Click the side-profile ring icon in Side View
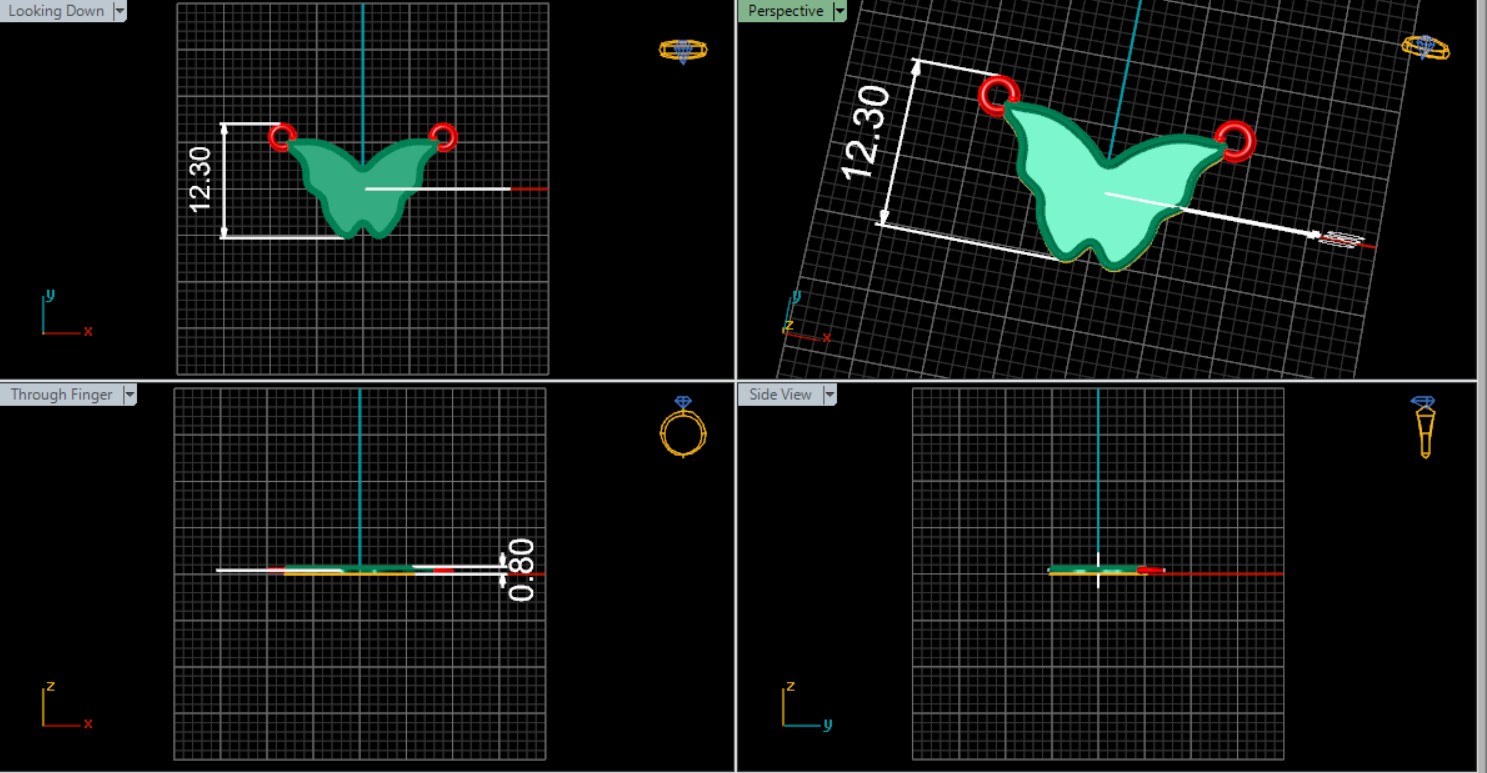 1425,427
